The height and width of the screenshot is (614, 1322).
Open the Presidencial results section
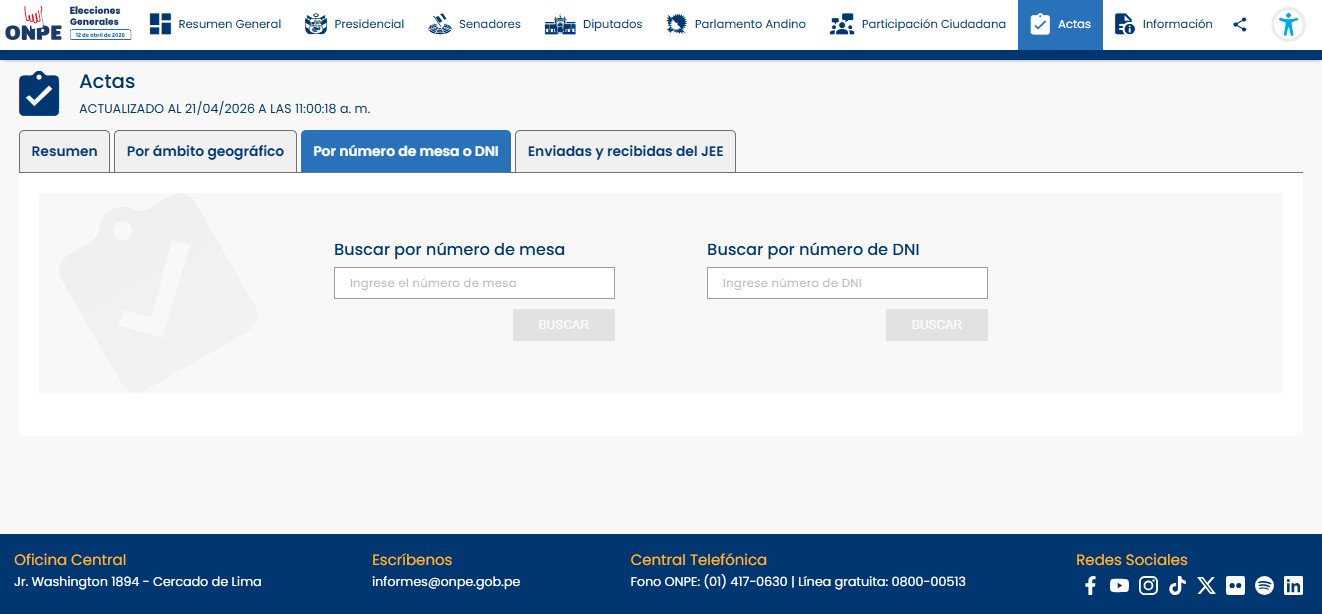point(355,25)
